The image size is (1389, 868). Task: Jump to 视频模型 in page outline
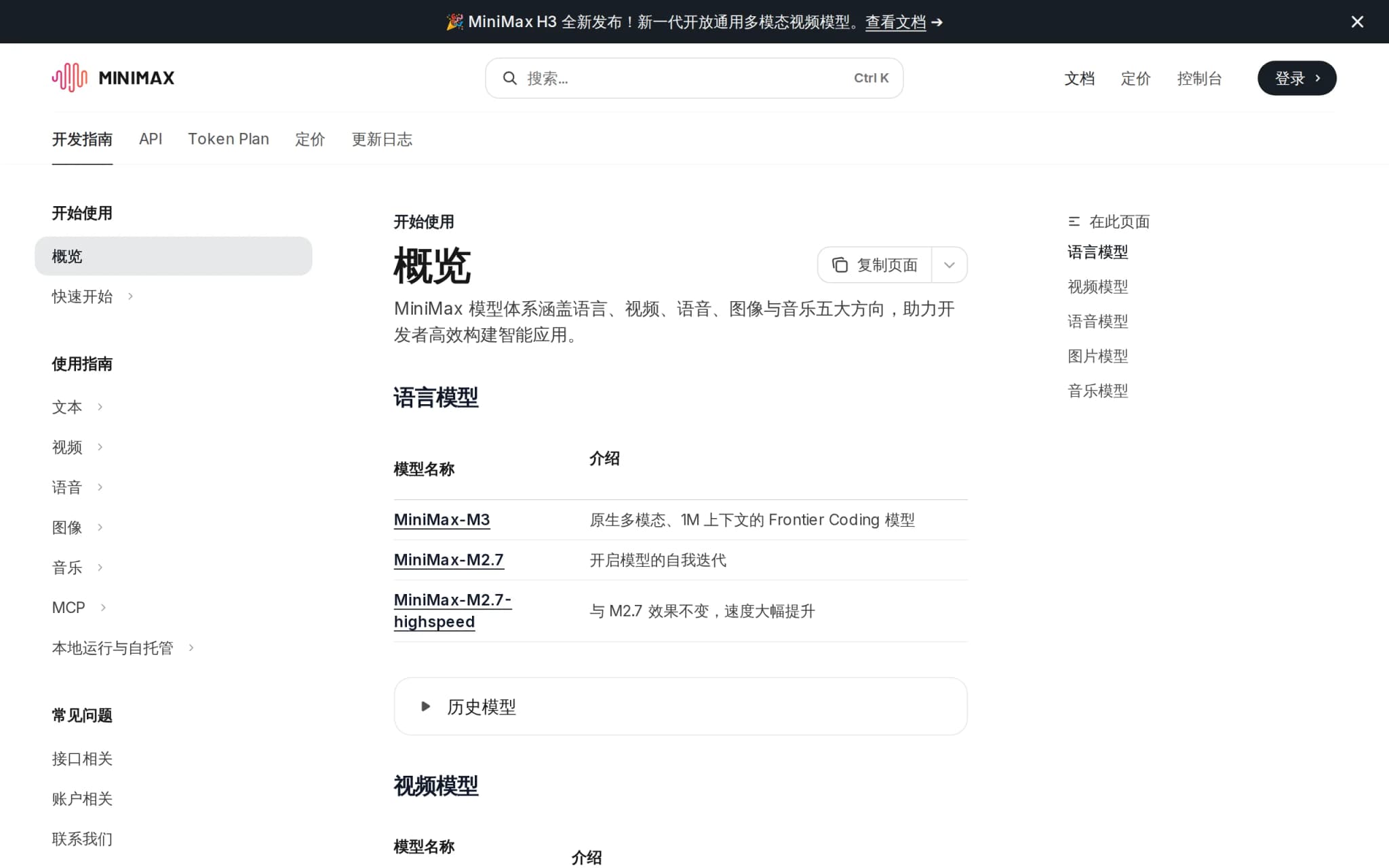[1097, 287]
